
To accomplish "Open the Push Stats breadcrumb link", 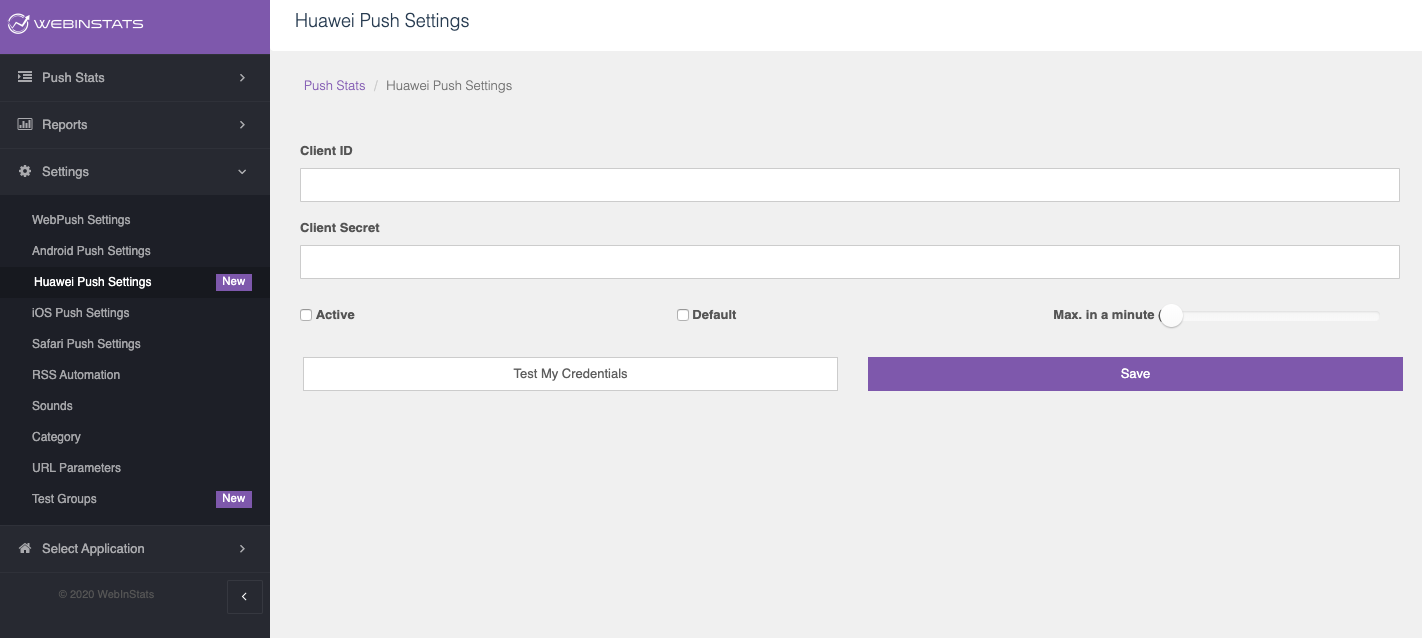I will click(334, 86).
